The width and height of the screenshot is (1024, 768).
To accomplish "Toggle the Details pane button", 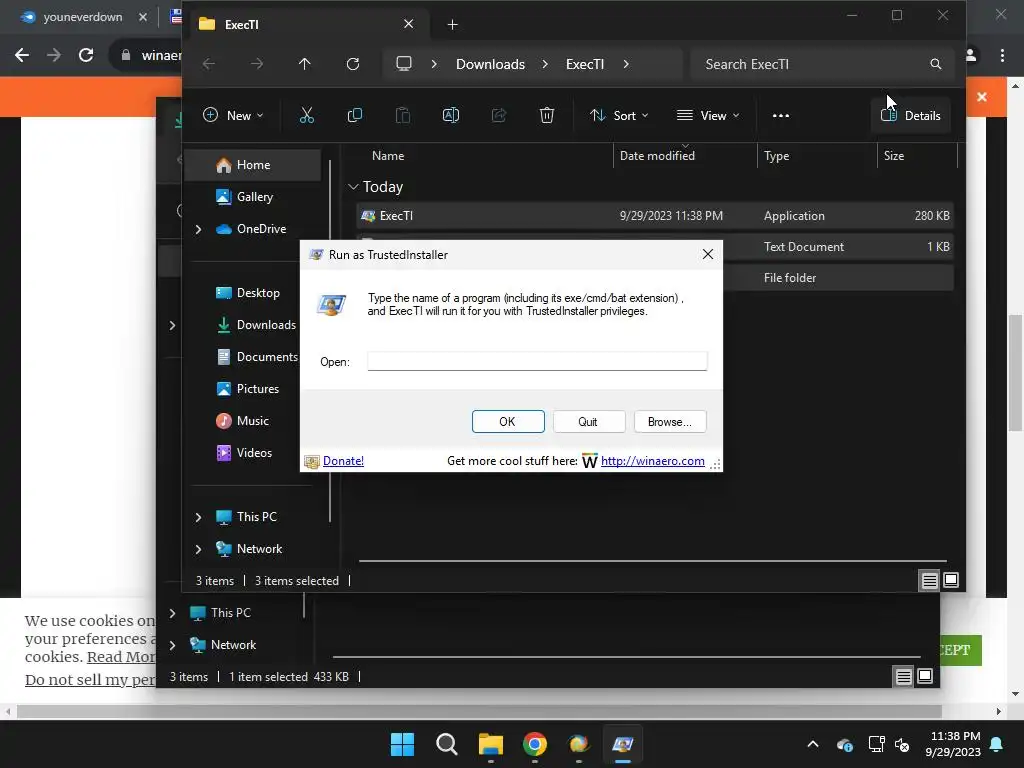I will 910,116.
